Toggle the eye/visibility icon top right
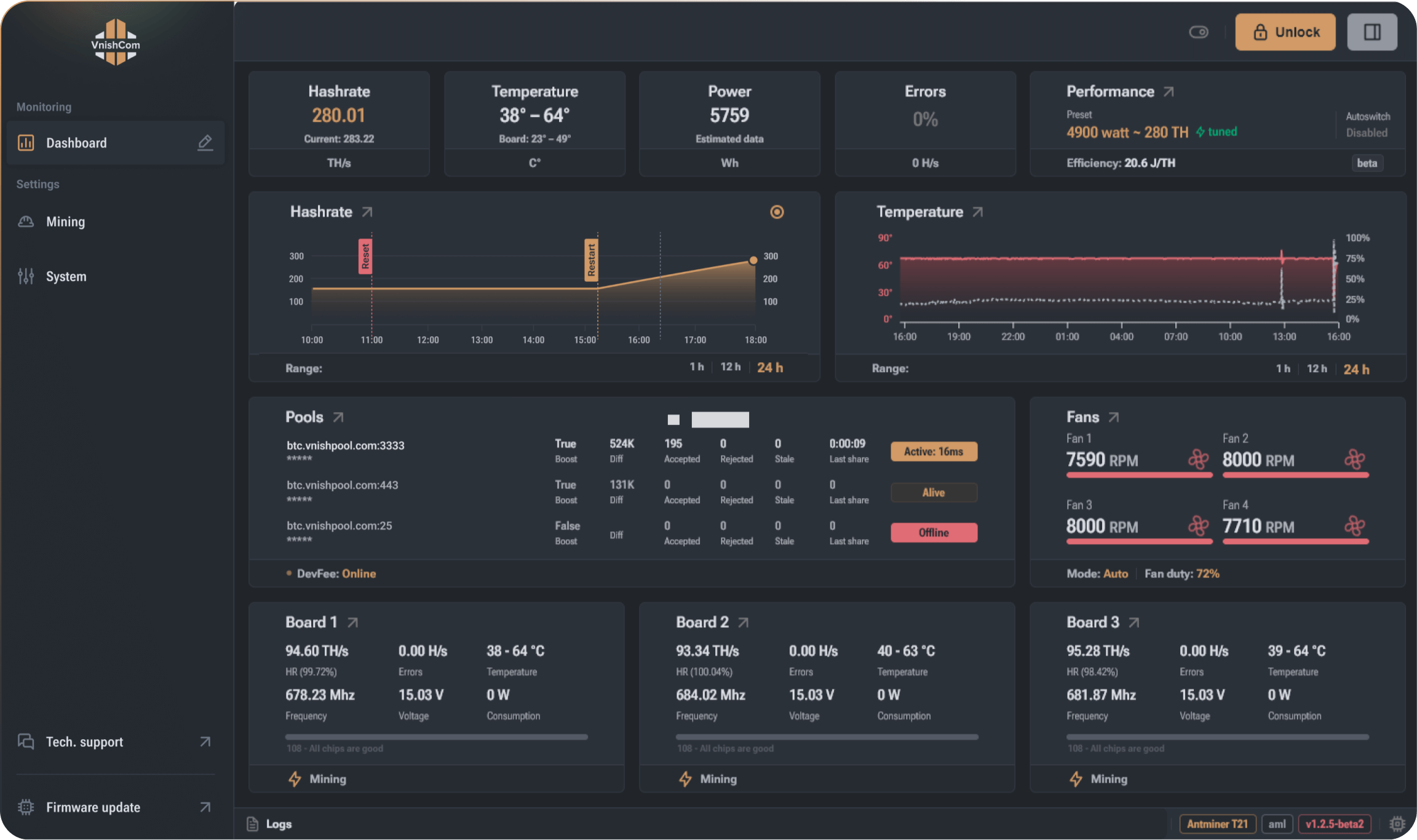This screenshot has height=840, width=1417. point(1199,31)
